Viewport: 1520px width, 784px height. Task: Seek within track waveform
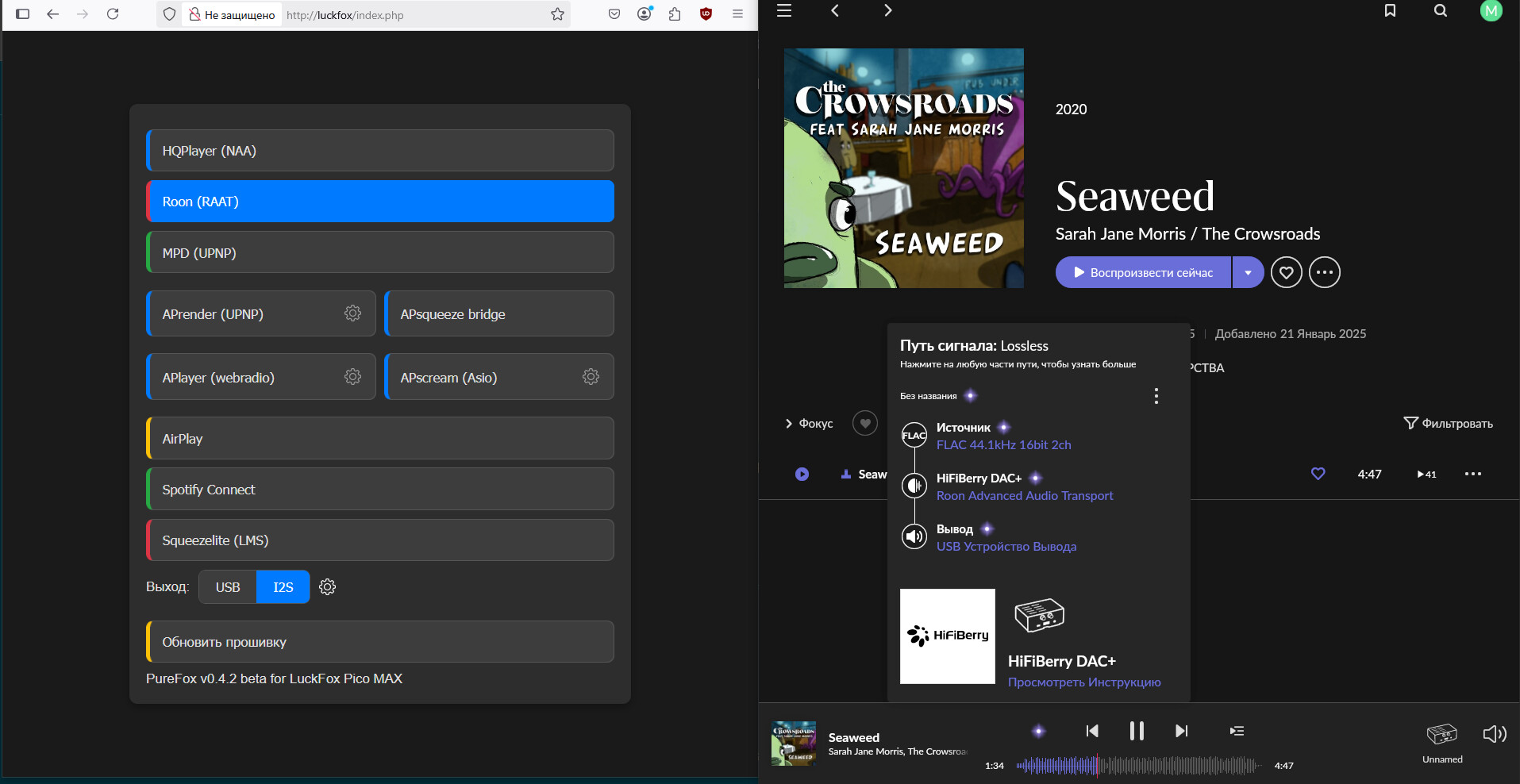pyautogui.click(x=1138, y=766)
